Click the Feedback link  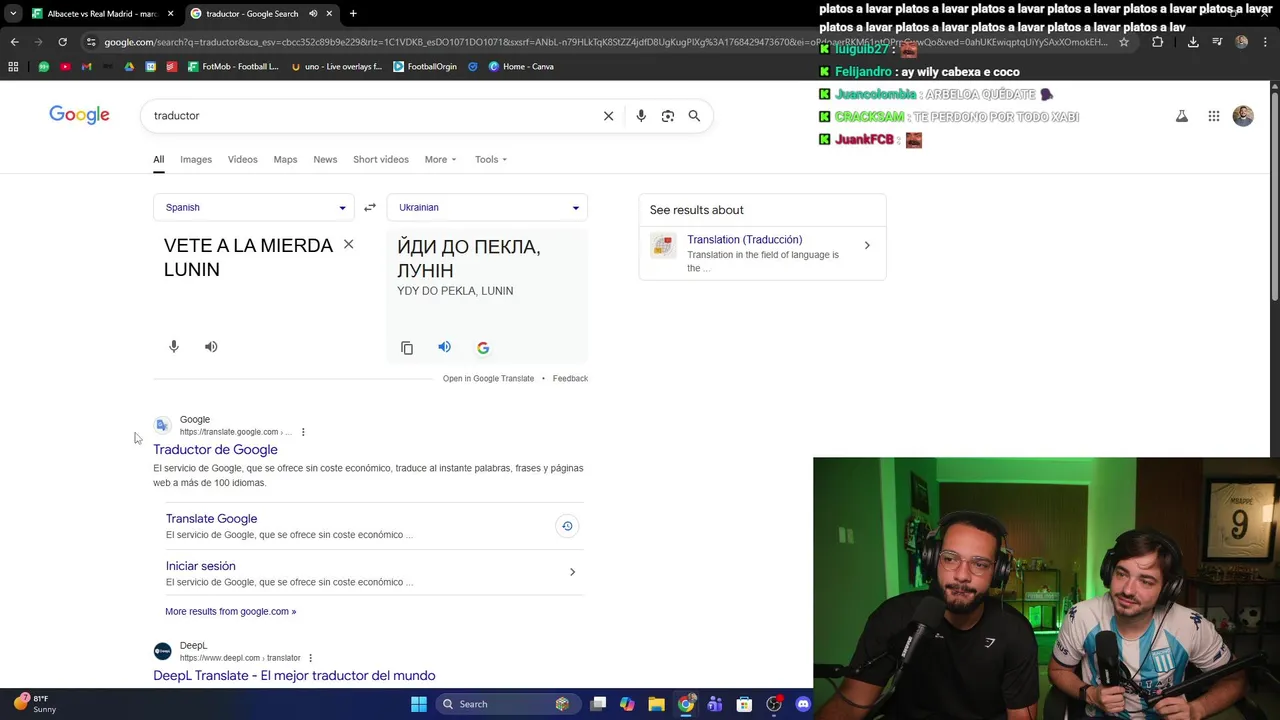(570, 378)
